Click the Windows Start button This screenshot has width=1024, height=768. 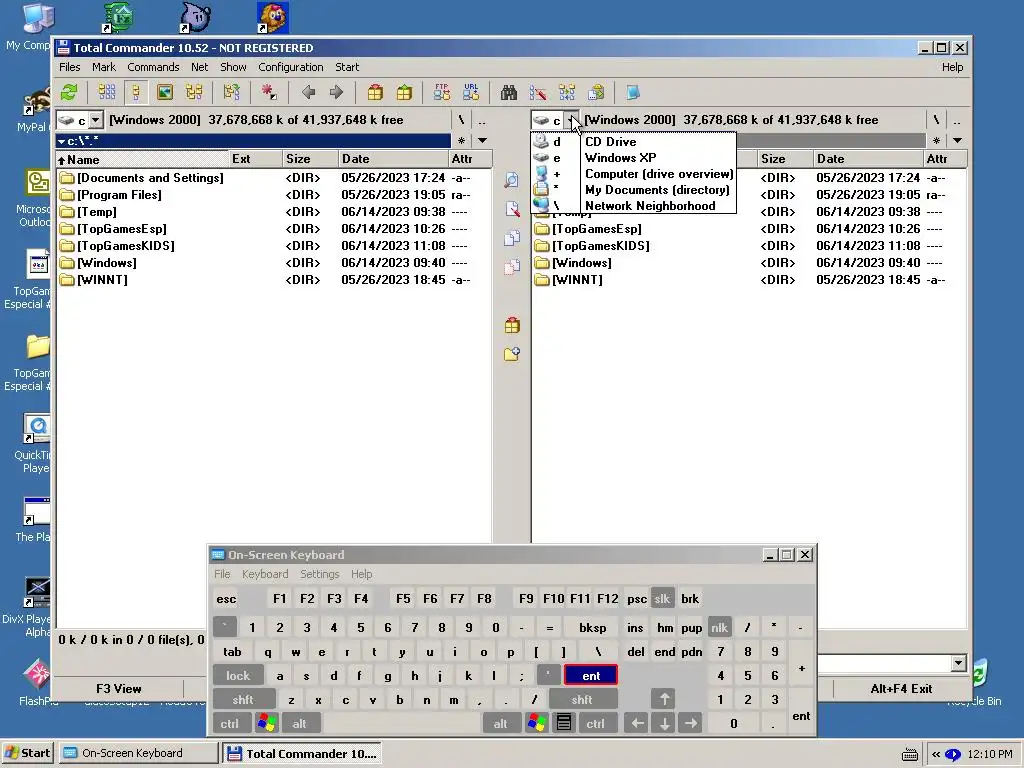27,753
